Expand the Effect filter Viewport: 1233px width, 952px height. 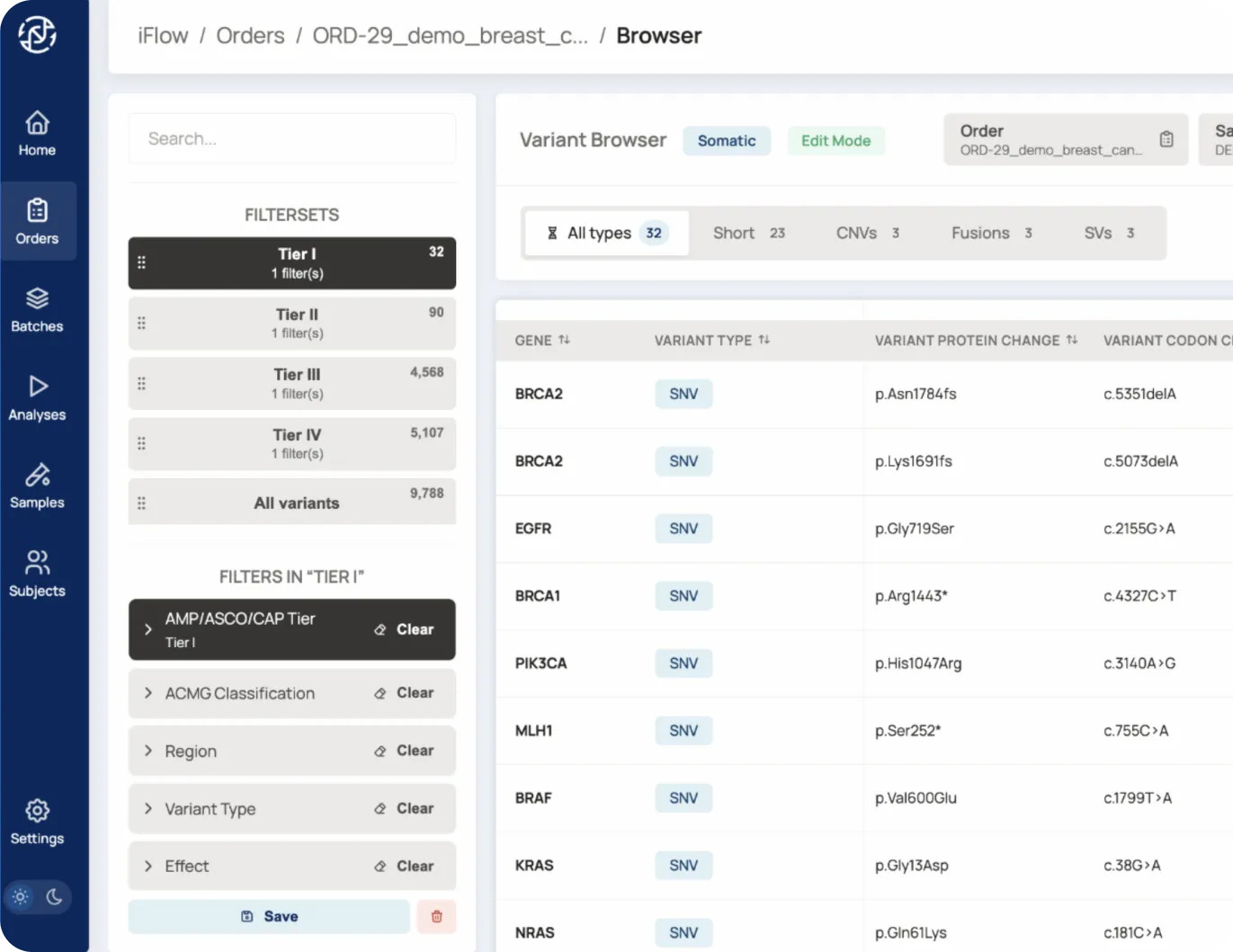click(x=148, y=866)
